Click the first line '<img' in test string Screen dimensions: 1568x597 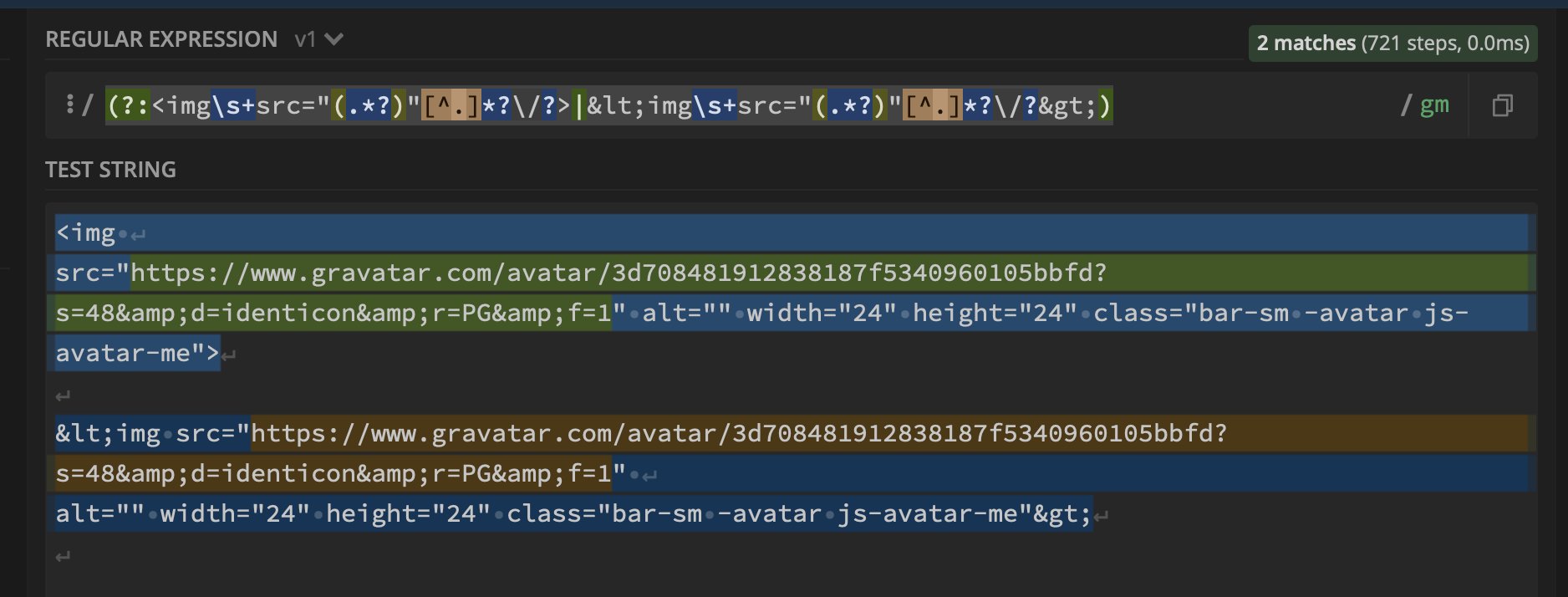pyautogui.click(x=85, y=233)
